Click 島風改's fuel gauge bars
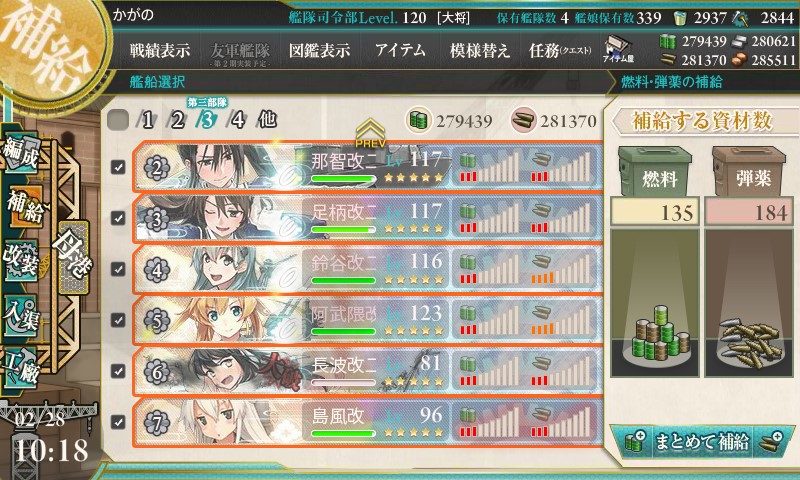This screenshot has height=480, width=800. pos(489,422)
